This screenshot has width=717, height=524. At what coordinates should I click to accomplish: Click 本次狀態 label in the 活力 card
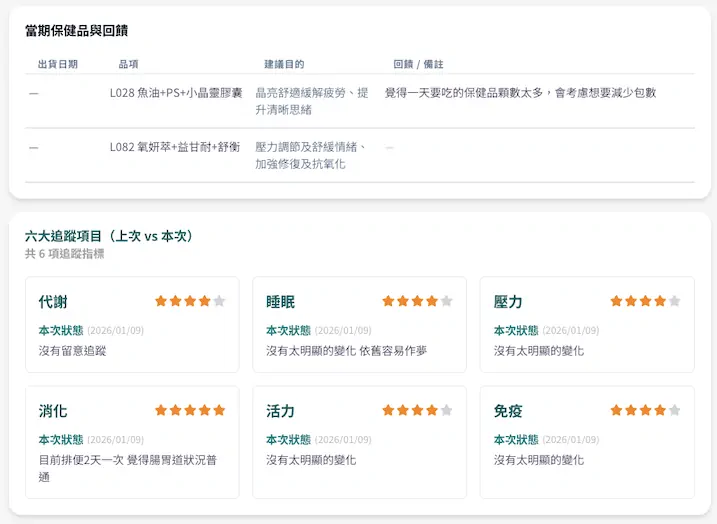coord(288,440)
